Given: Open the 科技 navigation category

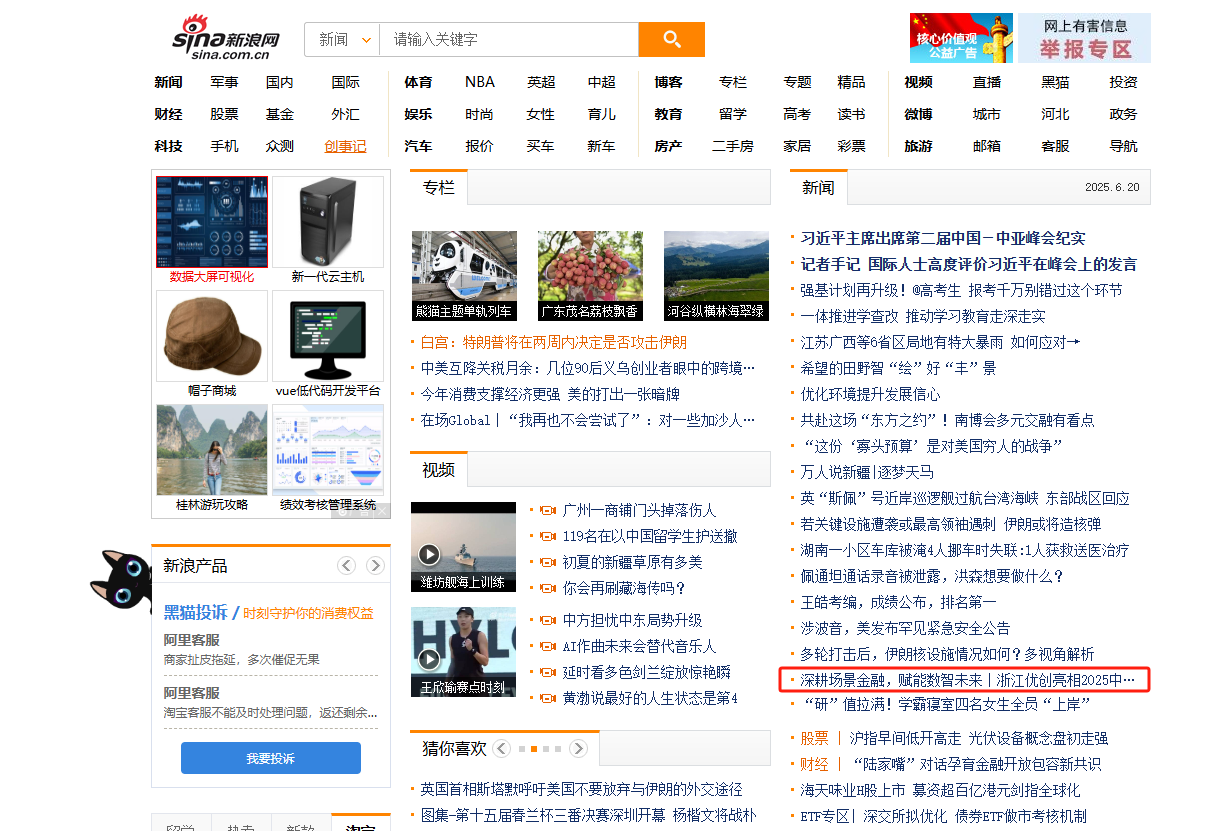Looking at the screenshot, I should tap(168, 146).
